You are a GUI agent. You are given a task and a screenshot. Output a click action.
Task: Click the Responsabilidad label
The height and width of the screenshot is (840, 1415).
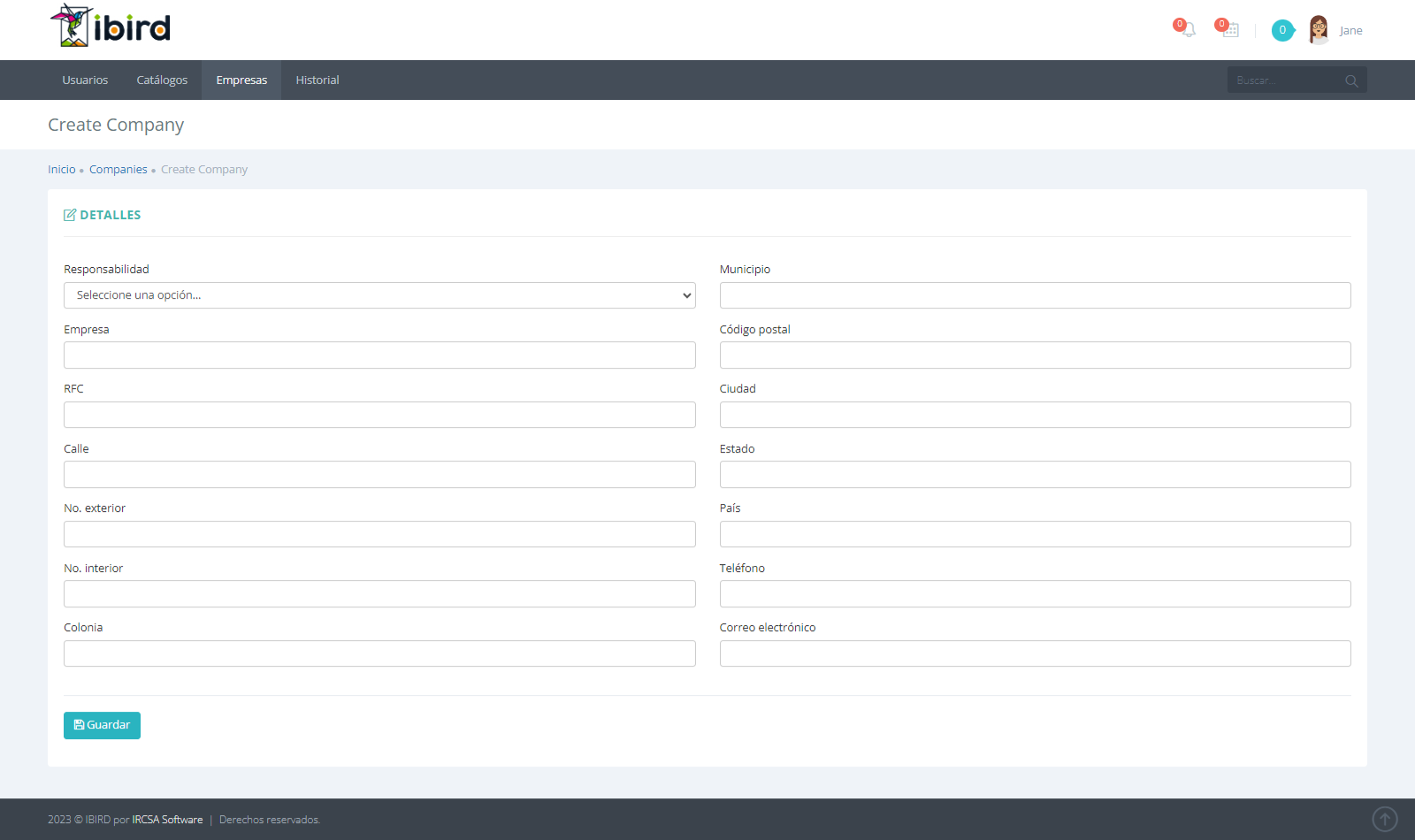click(106, 269)
